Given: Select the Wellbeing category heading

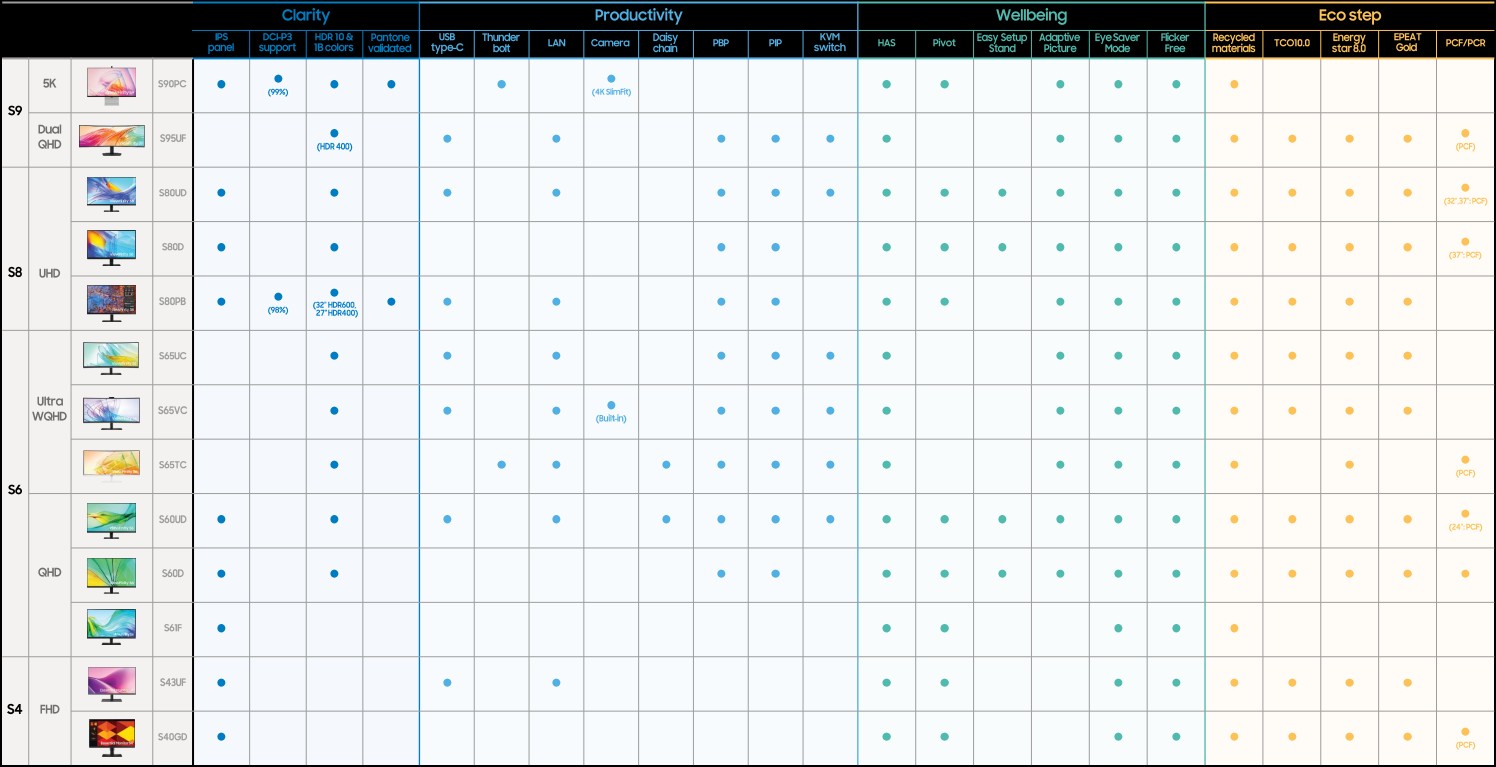Looking at the screenshot, I should coord(1030,15).
